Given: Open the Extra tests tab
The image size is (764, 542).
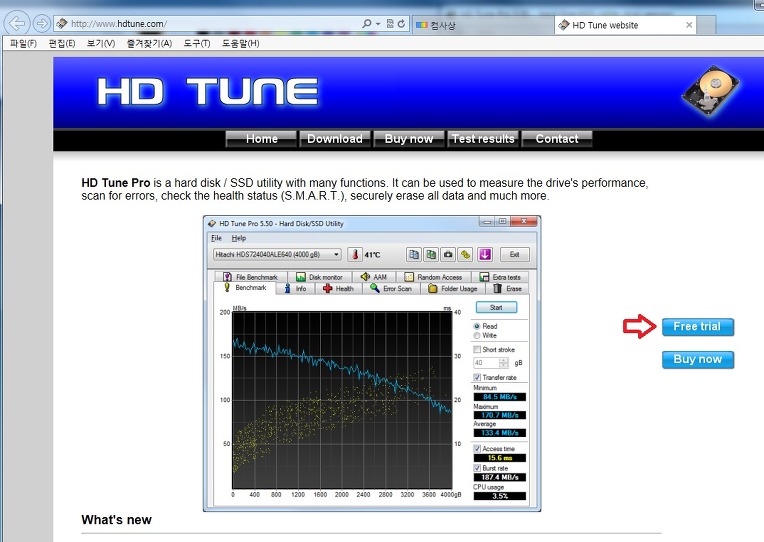Looking at the screenshot, I should tap(500, 277).
